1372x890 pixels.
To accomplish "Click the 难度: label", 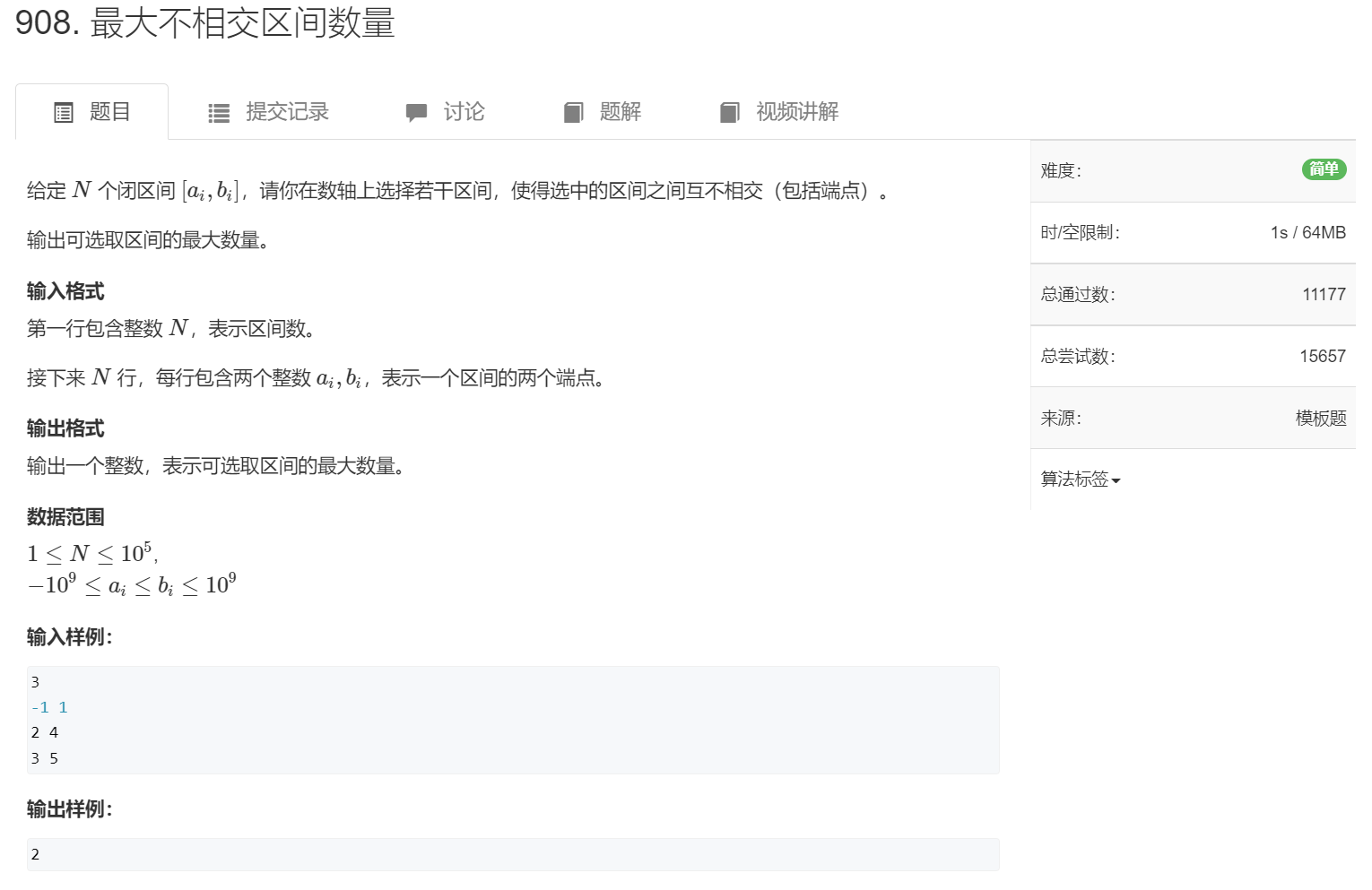I will tap(1061, 170).
